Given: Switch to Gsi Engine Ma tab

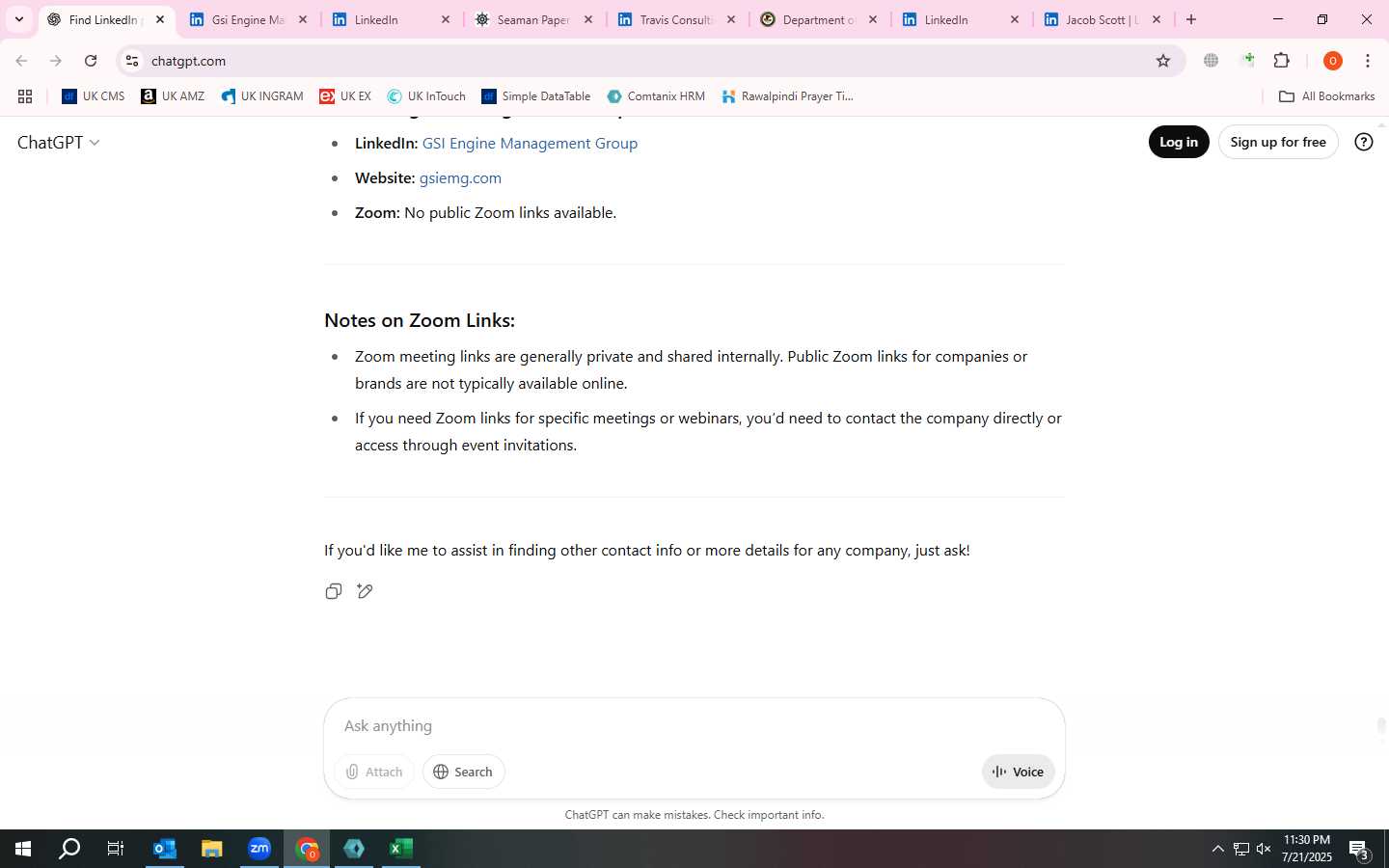Looking at the screenshot, I should click(x=248, y=19).
